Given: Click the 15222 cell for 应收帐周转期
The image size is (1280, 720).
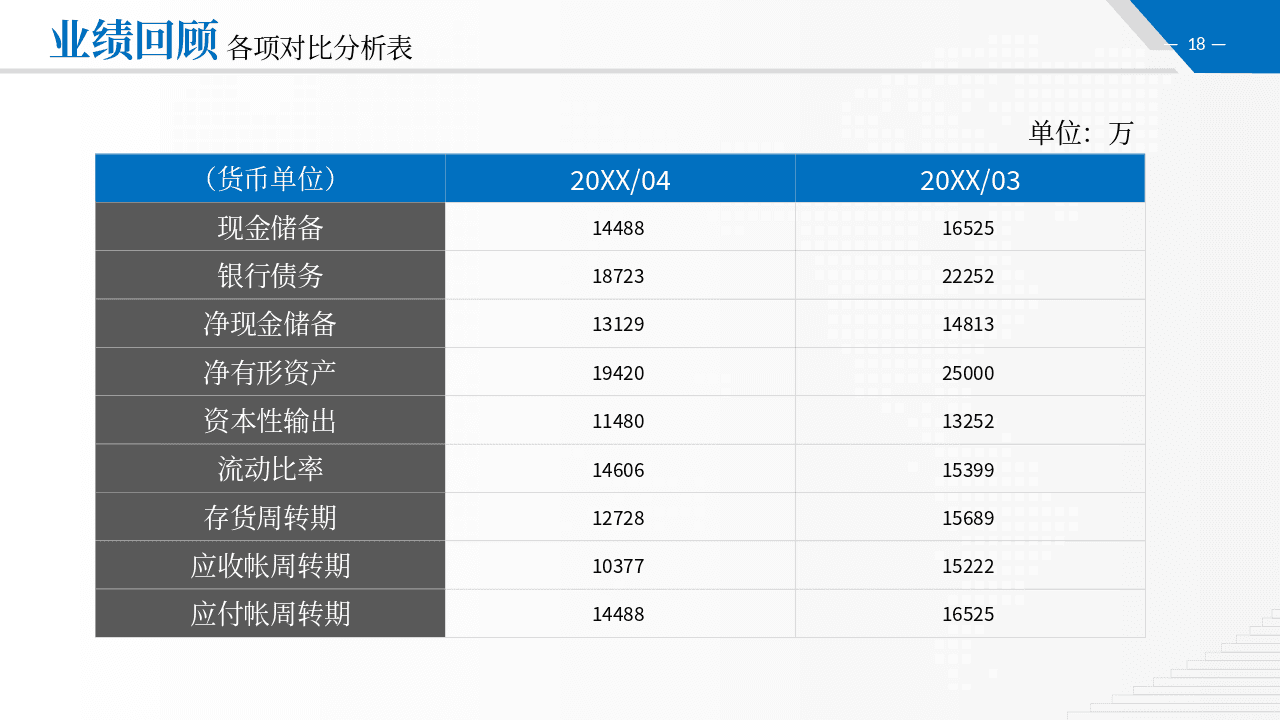Looking at the screenshot, I should [x=970, y=565].
